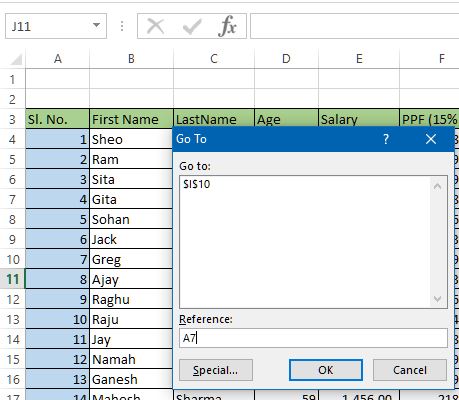Click the formula bar input area
This screenshot has width=459, height=400.
[x=355, y=26]
